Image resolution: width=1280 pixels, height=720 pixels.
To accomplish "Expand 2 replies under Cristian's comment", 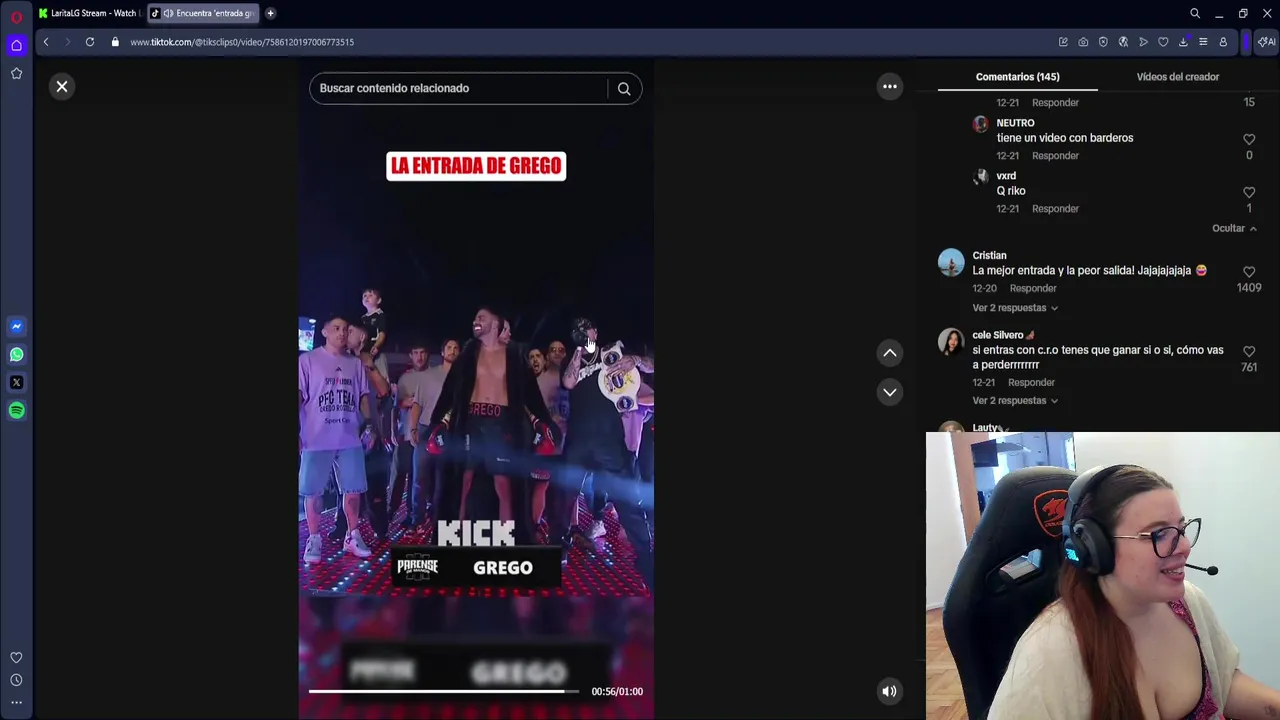I will coord(1015,308).
